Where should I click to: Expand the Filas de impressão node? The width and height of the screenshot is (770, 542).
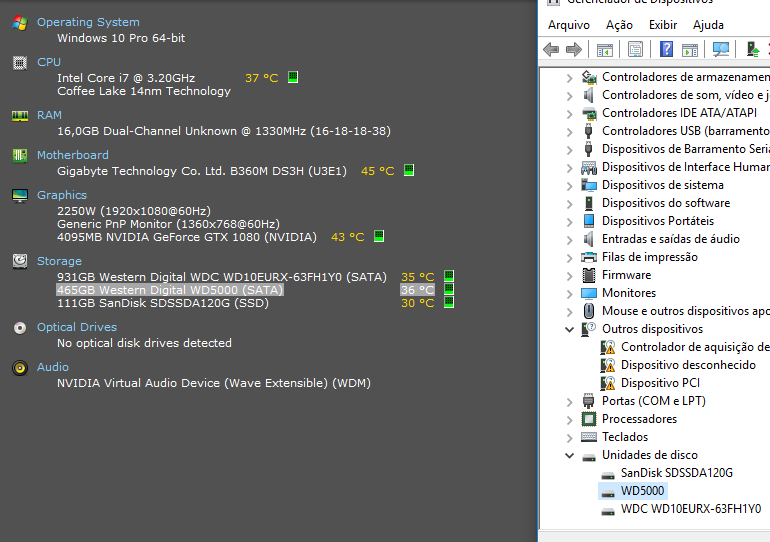pyautogui.click(x=569, y=258)
